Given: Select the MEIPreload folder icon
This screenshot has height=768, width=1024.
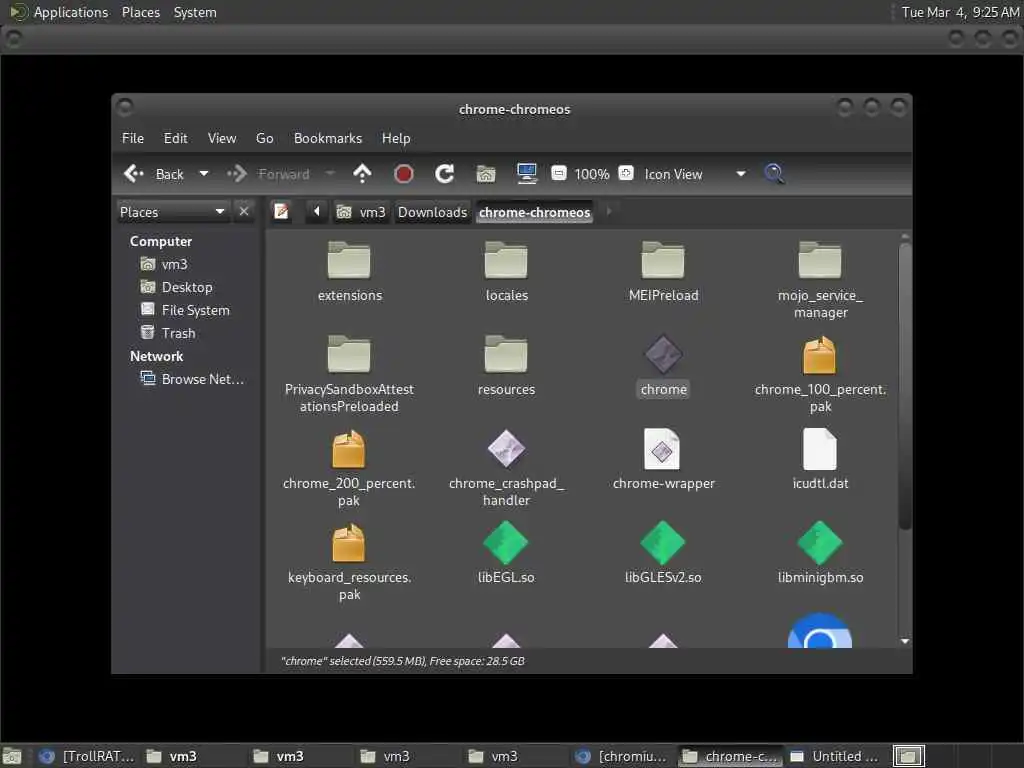Looking at the screenshot, I should (663, 261).
